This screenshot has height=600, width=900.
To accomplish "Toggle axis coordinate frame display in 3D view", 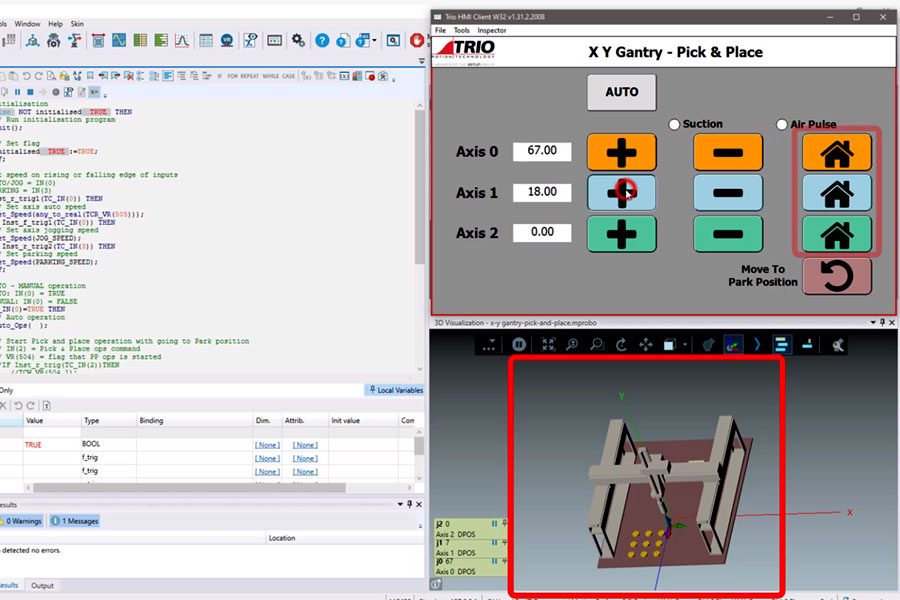I will tap(732, 344).
